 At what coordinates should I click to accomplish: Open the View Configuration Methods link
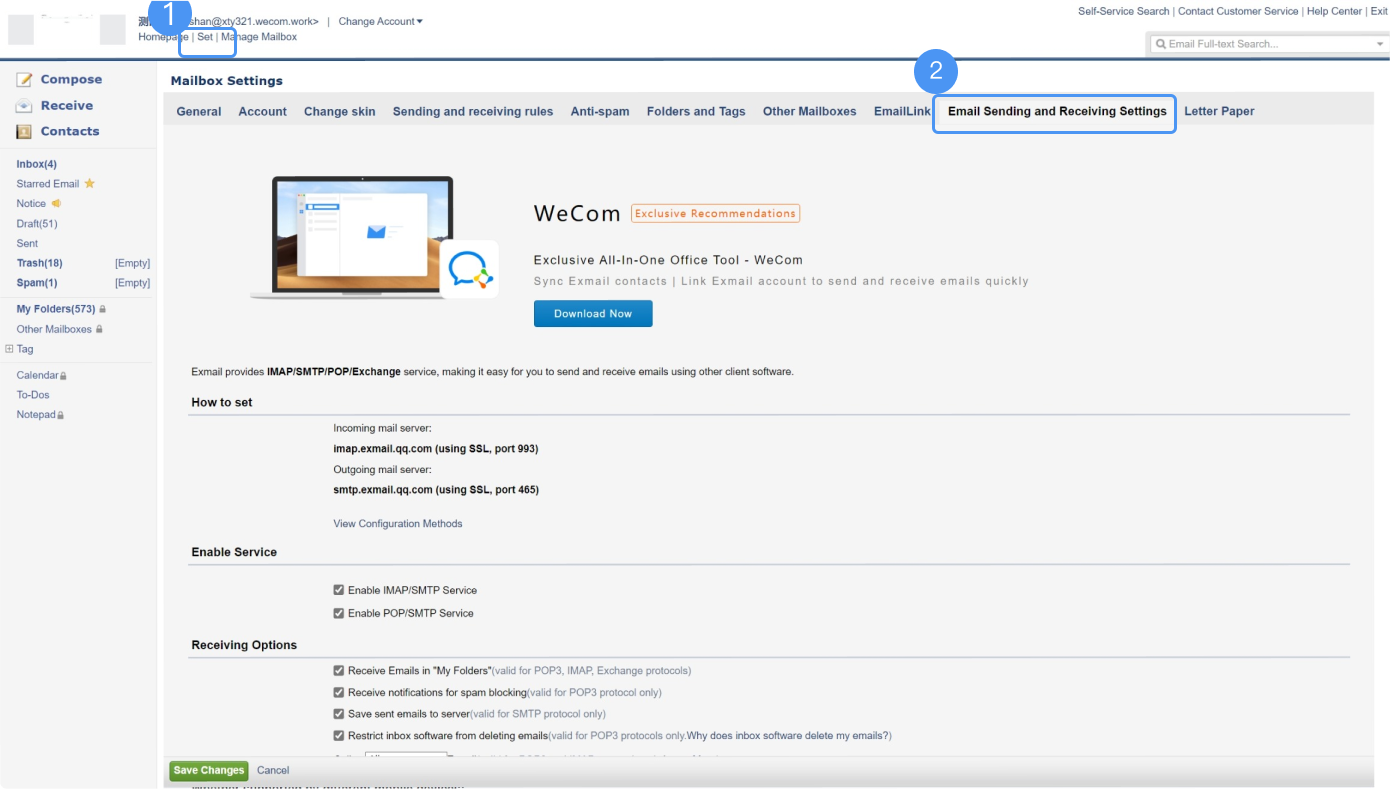point(398,524)
